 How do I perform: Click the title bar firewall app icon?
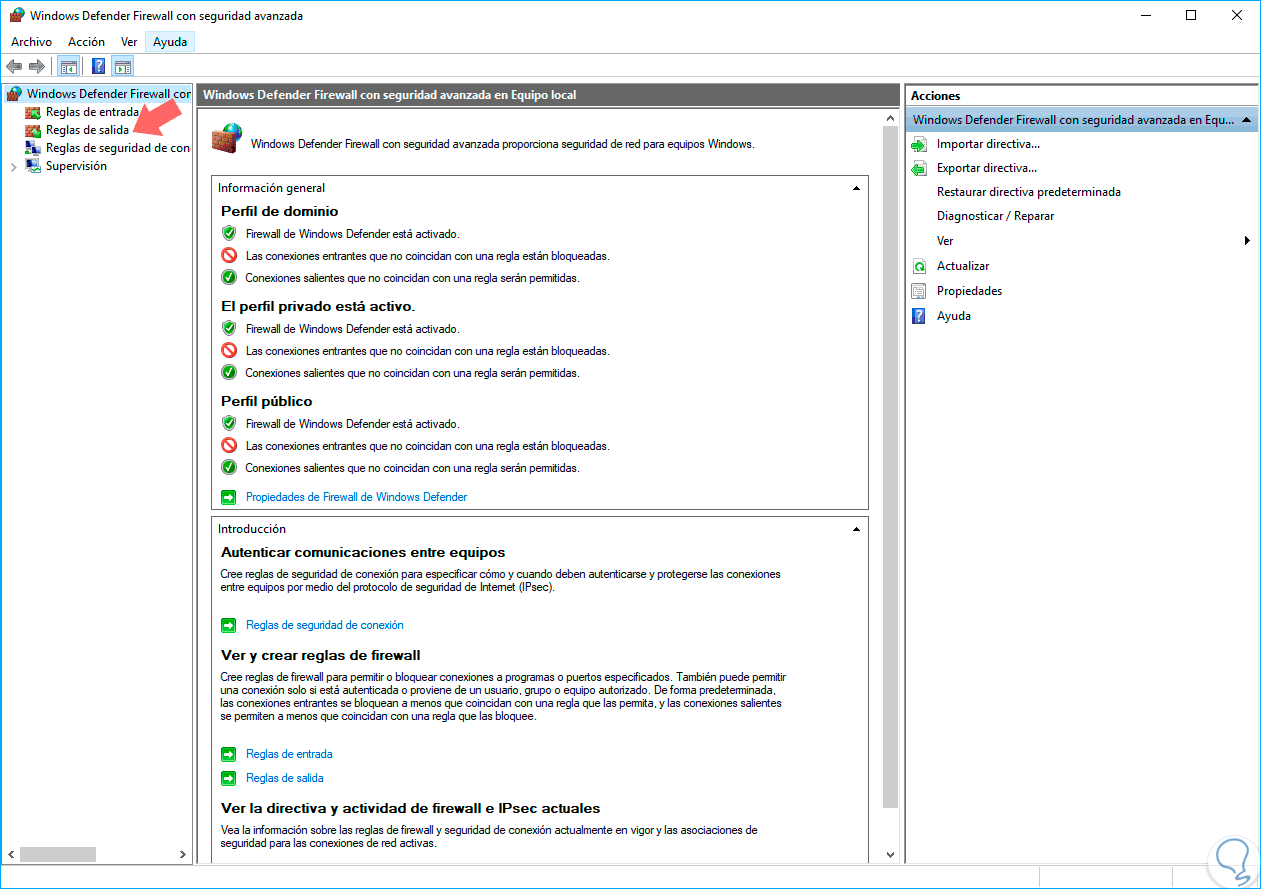16,15
